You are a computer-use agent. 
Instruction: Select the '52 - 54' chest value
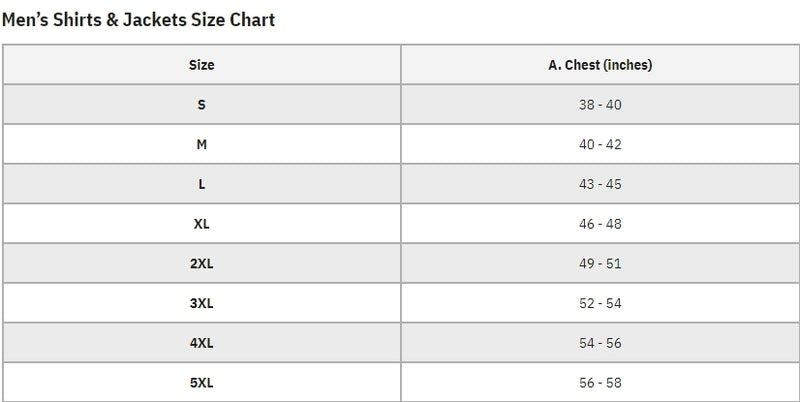[x=600, y=303]
